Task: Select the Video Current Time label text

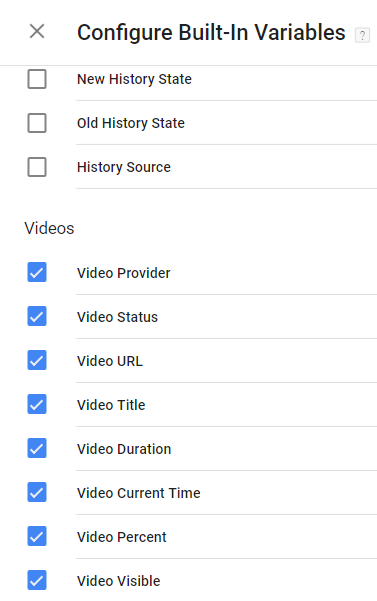Action: (138, 493)
